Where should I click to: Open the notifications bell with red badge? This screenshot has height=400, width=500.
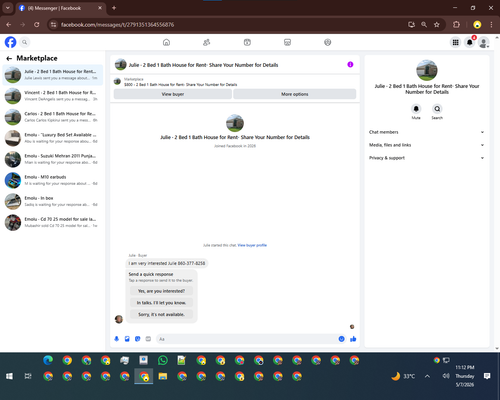click(x=470, y=42)
